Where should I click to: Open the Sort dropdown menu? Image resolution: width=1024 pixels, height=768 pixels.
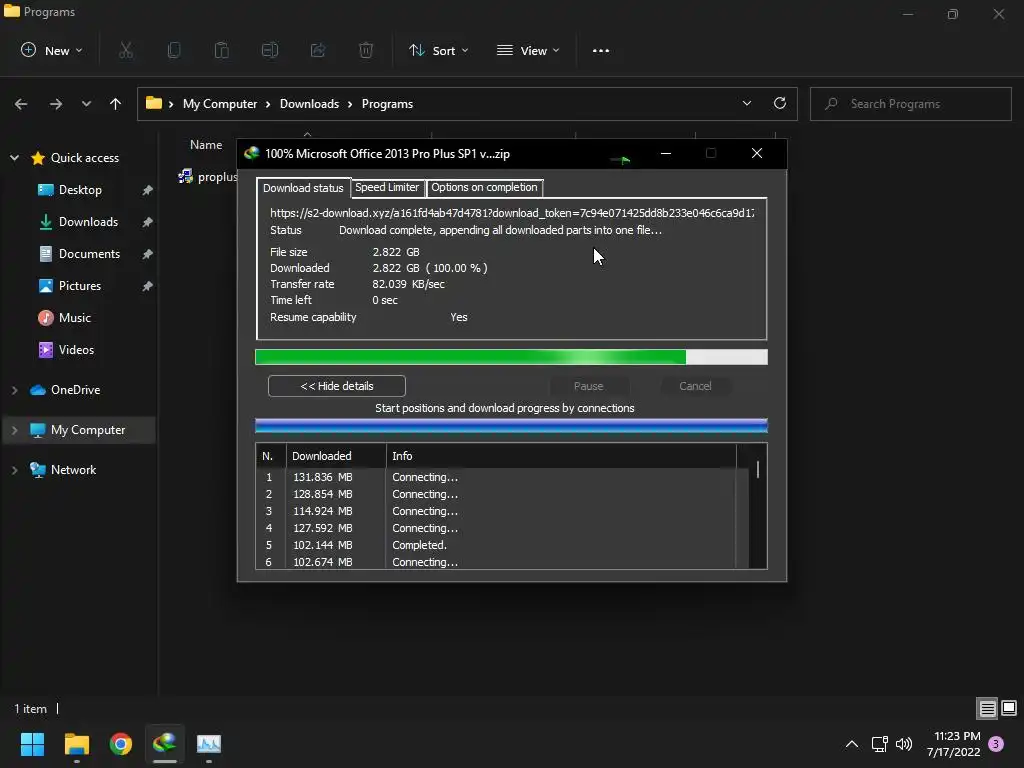[x=438, y=50]
